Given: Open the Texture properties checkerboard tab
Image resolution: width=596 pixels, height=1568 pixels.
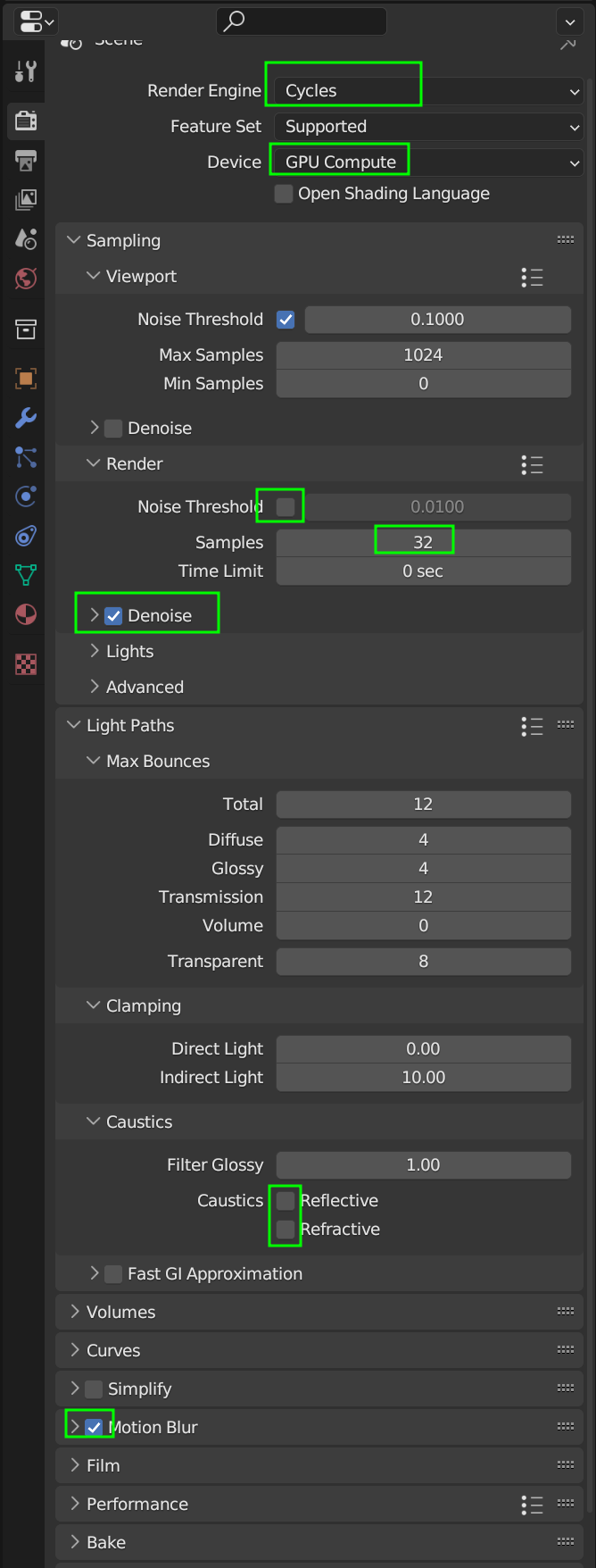Looking at the screenshot, I should click(26, 664).
